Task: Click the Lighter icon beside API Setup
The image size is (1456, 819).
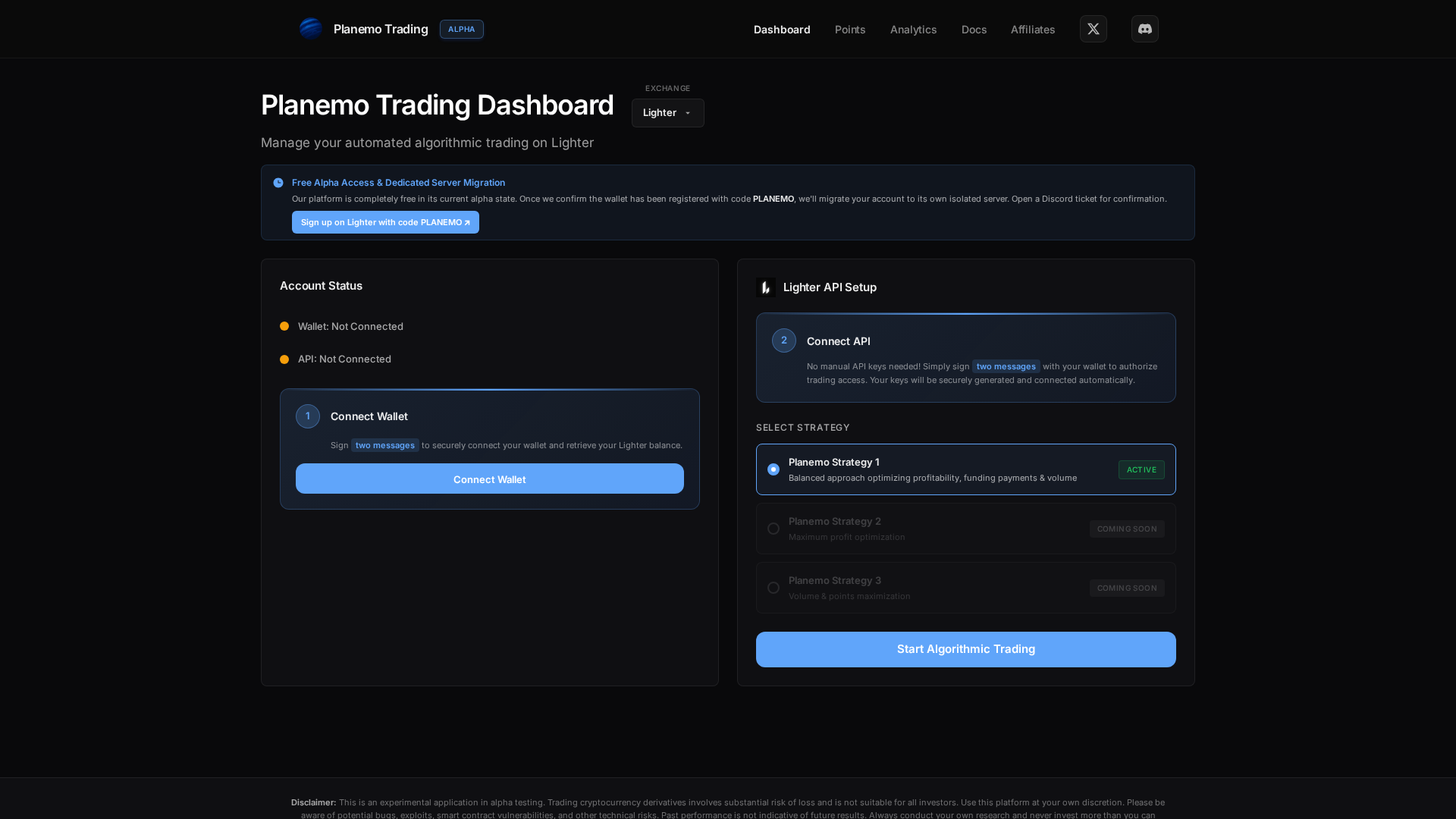Action: pyautogui.click(x=765, y=287)
